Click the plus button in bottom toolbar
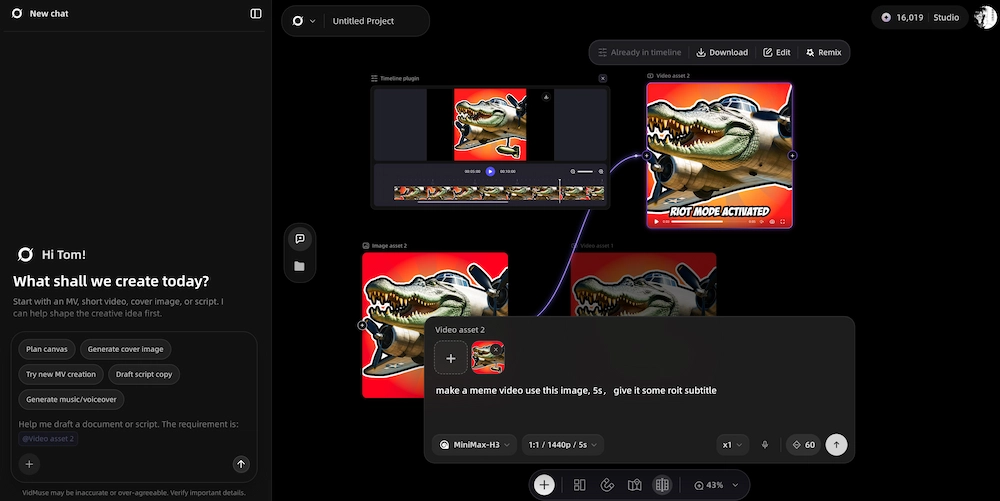Screen dimensions: 1000x501 tap(544, 485)
